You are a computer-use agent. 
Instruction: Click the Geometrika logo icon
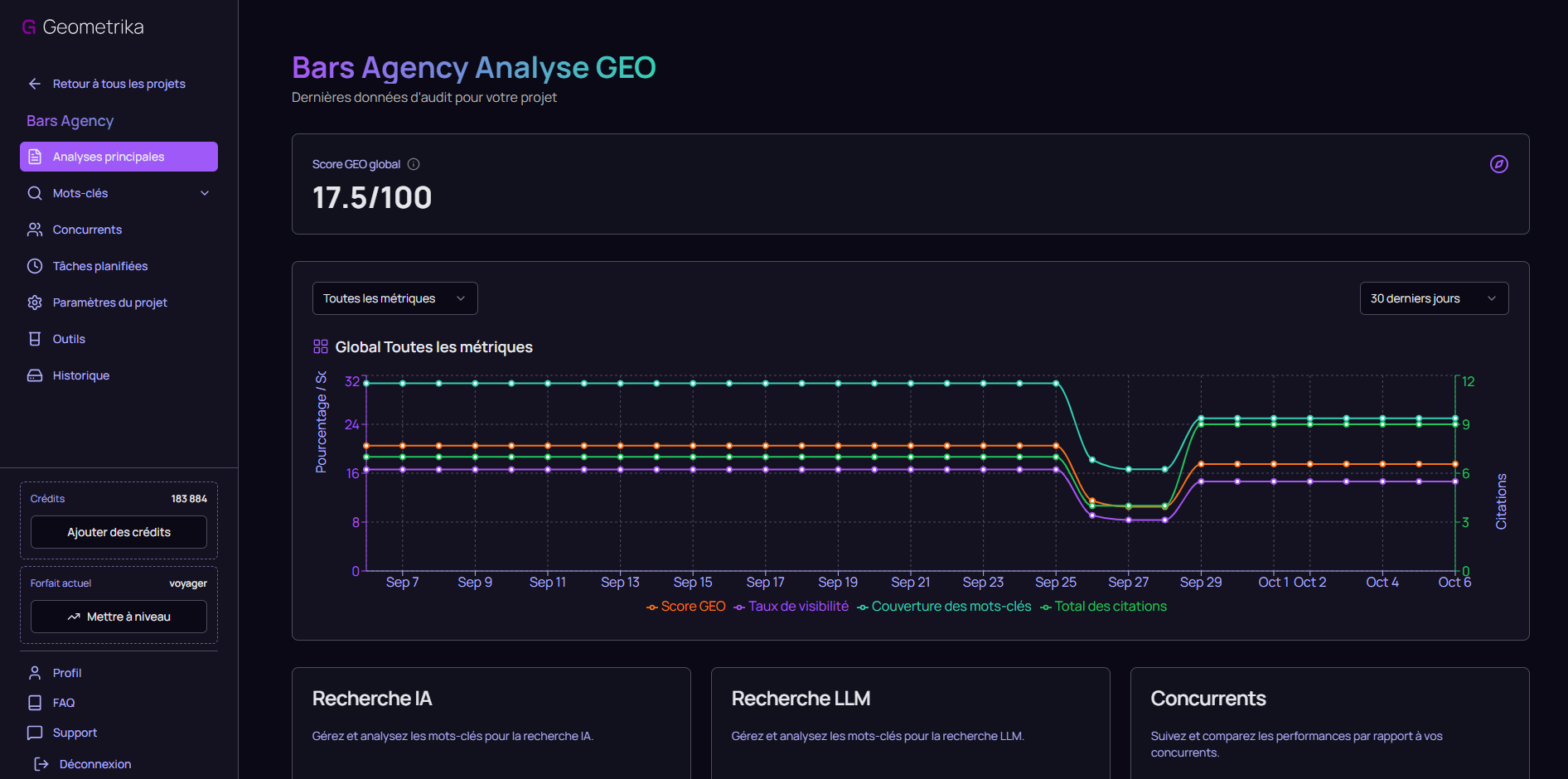[x=29, y=27]
